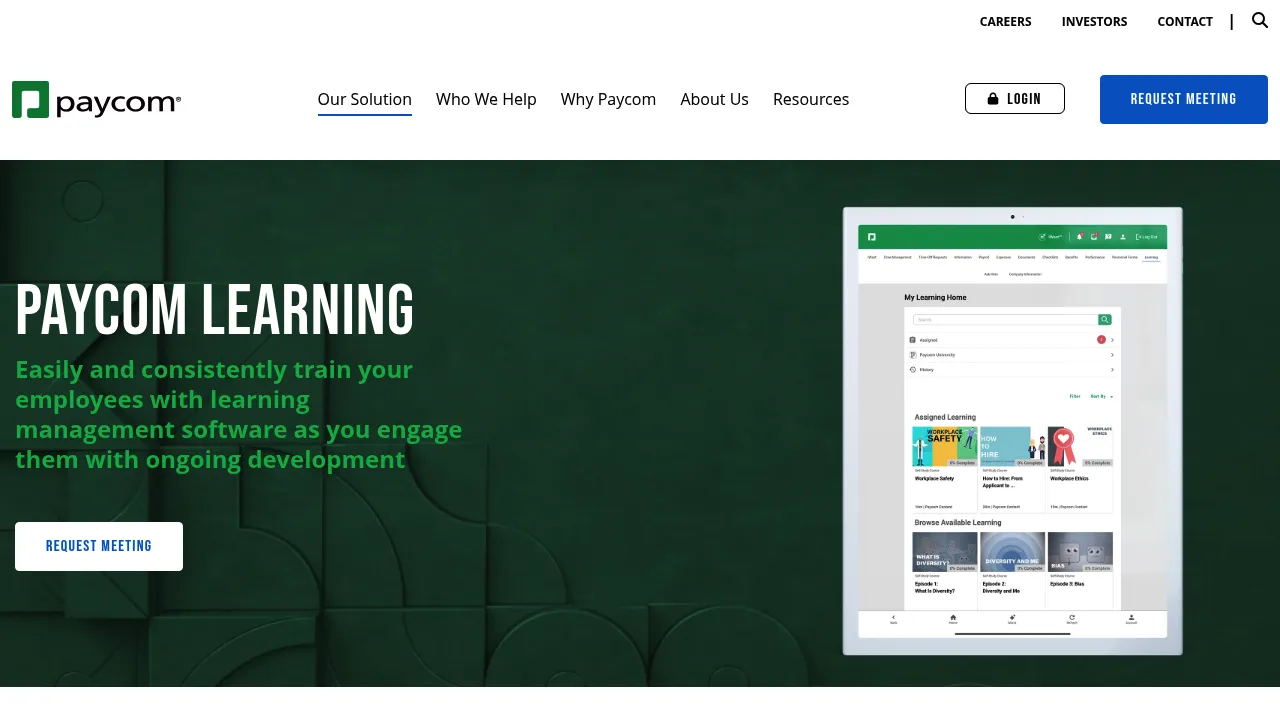Go to the Investors page
The image size is (1280, 720).
point(1094,21)
